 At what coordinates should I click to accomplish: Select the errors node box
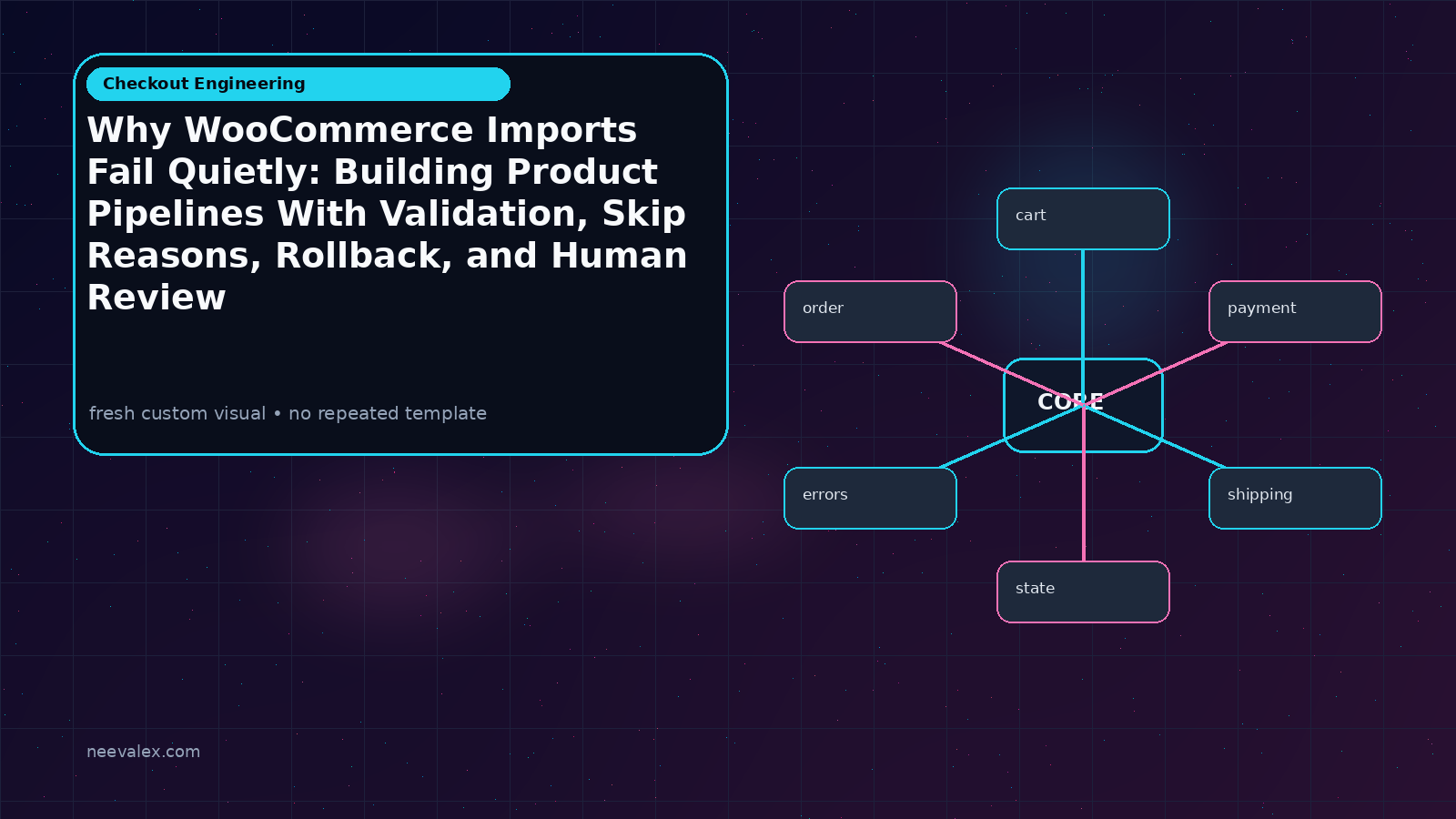[x=870, y=498]
